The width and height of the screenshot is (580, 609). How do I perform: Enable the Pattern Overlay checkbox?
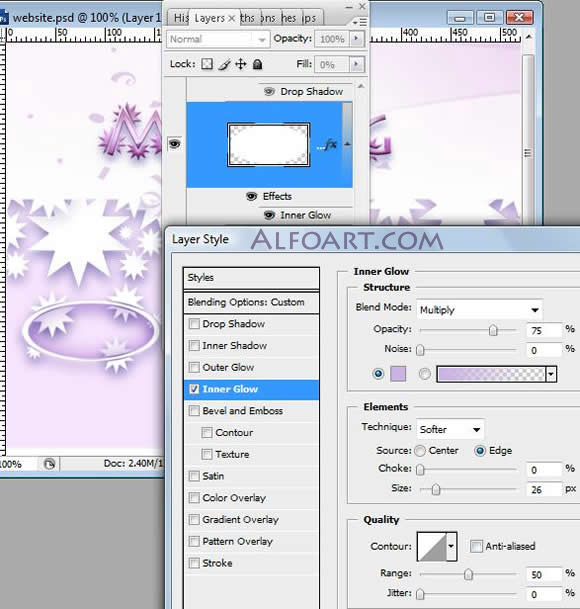(x=194, y=541)
